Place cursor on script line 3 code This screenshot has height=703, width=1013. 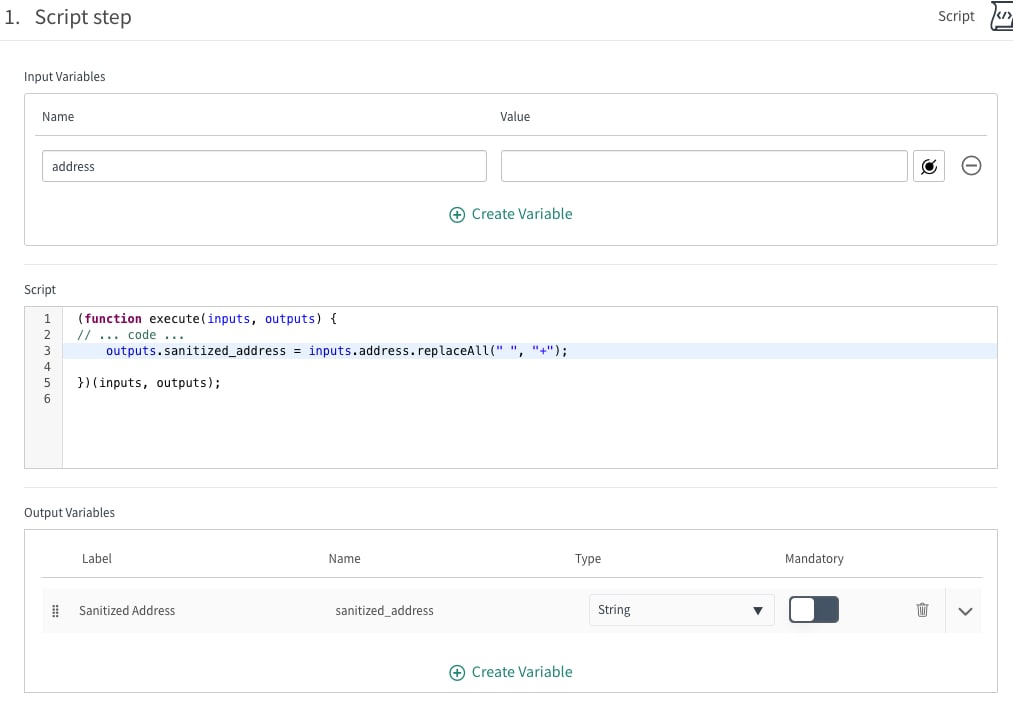[337, 351]
